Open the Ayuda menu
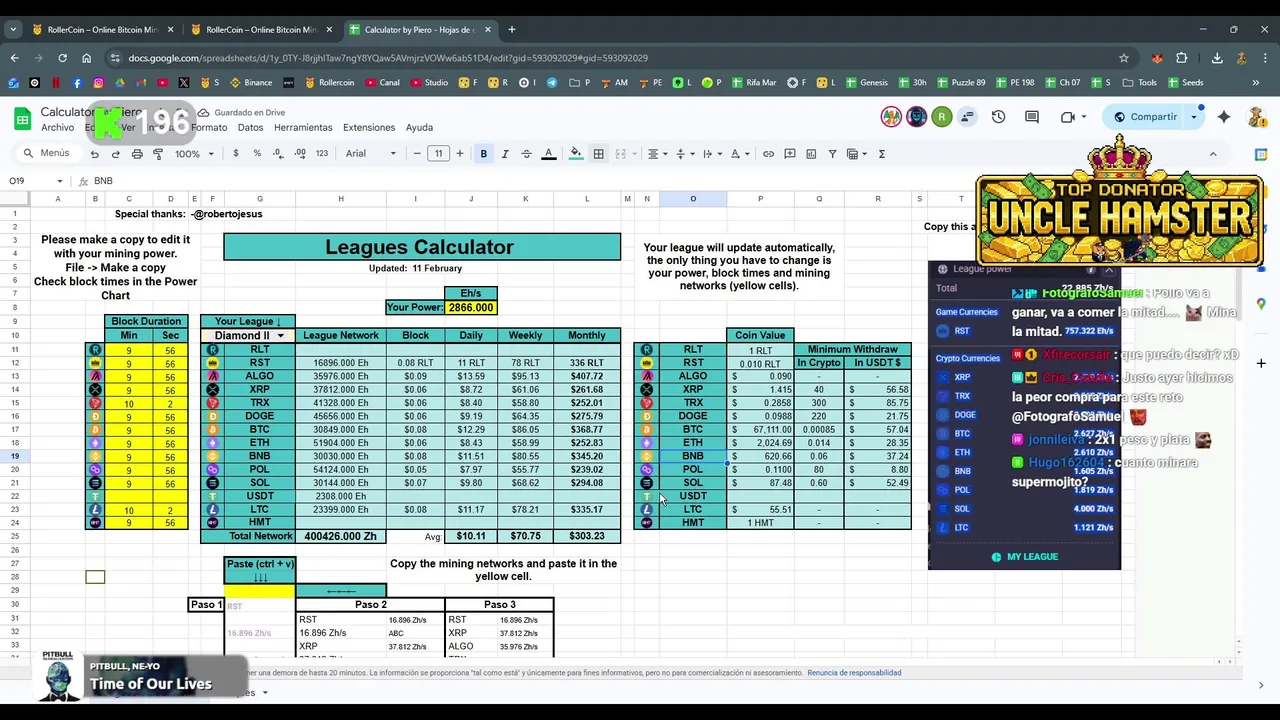Screen dimensions: 1280x720 pos(419,128)
